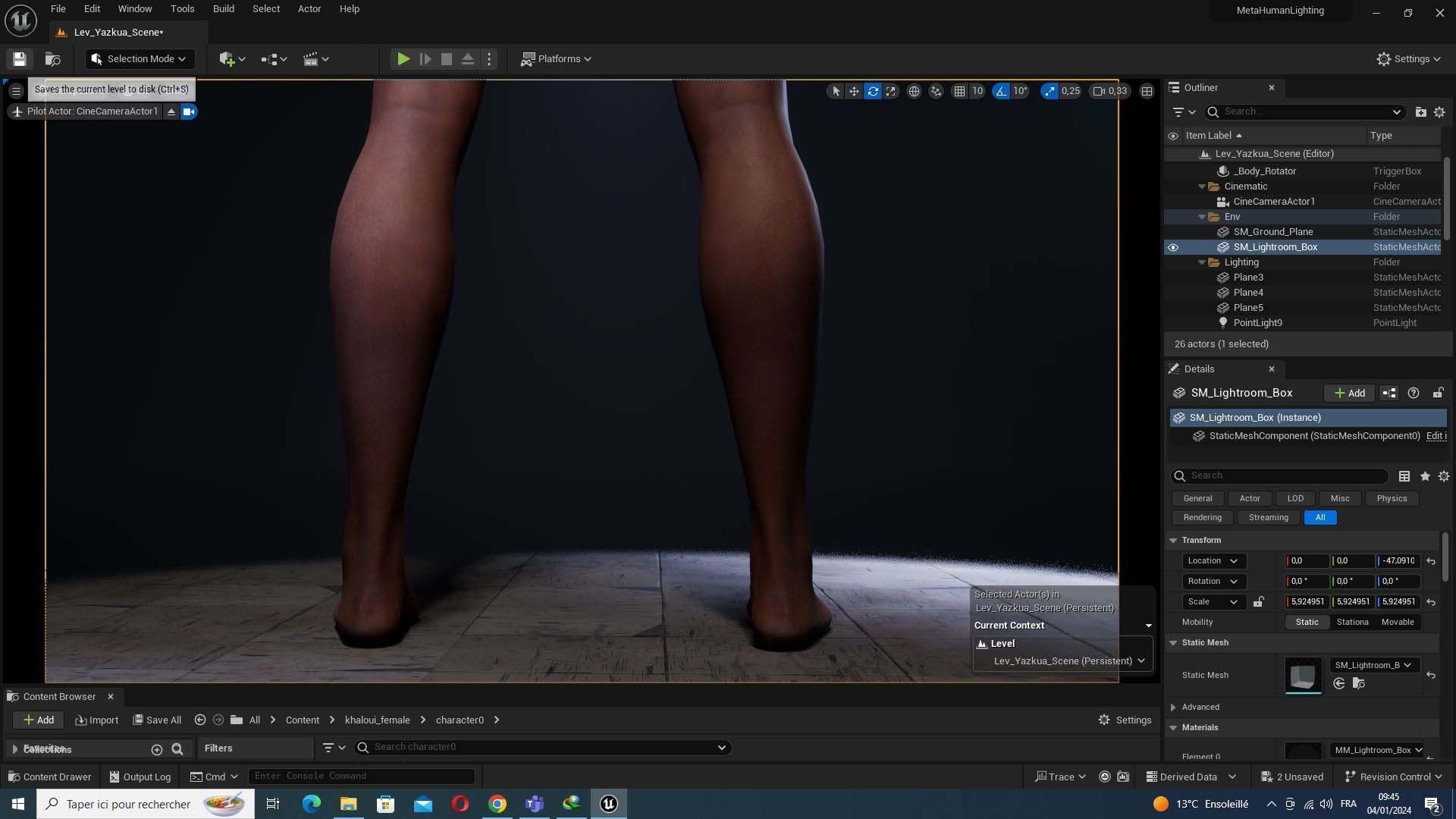The height and width of the screenshot is (819, 1456).
Task: Expand the Advanced section in Details
Action: [x=1173, y=707]
